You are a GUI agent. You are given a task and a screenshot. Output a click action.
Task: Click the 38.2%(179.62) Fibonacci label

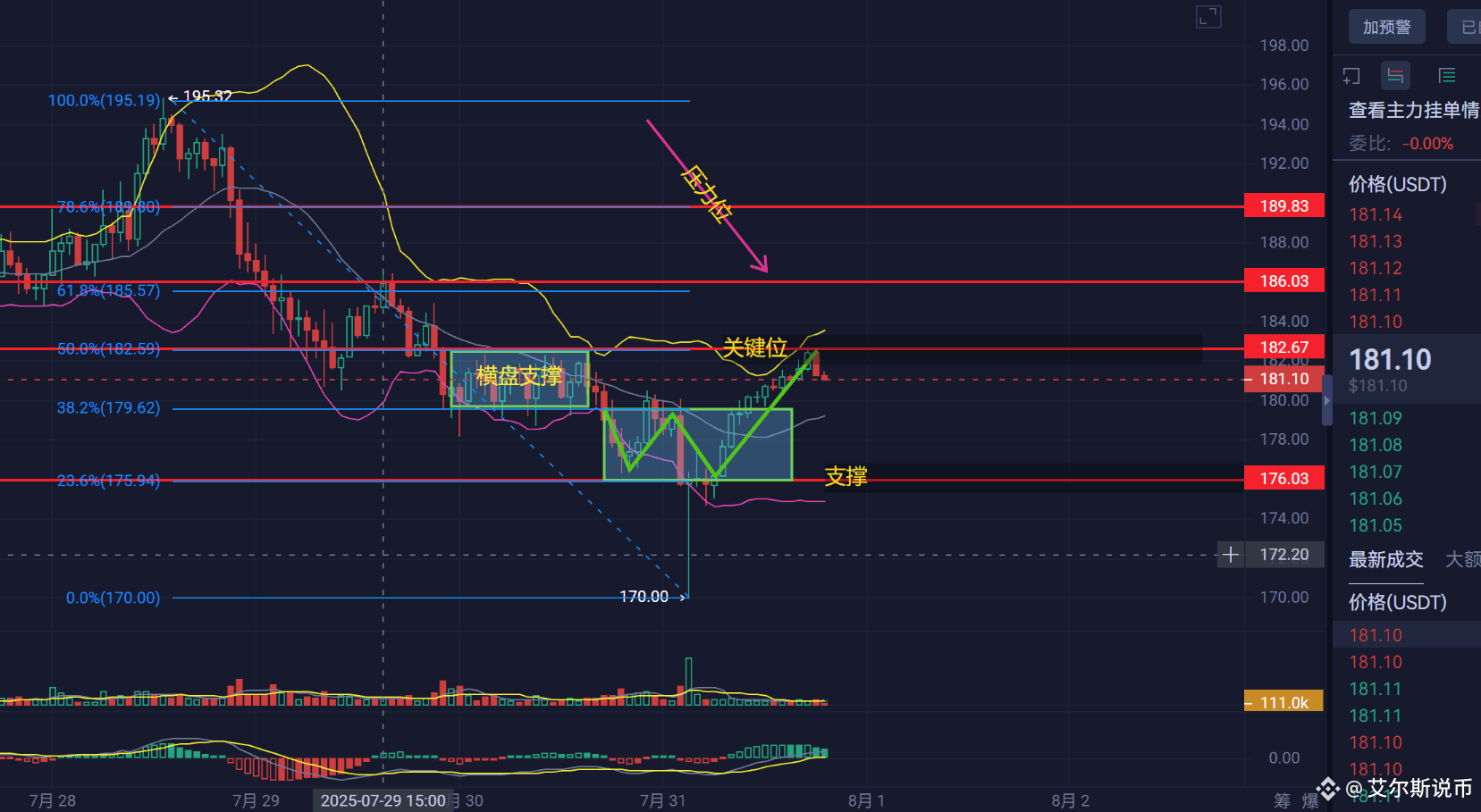pyautogui.click(x=108, y=408)
